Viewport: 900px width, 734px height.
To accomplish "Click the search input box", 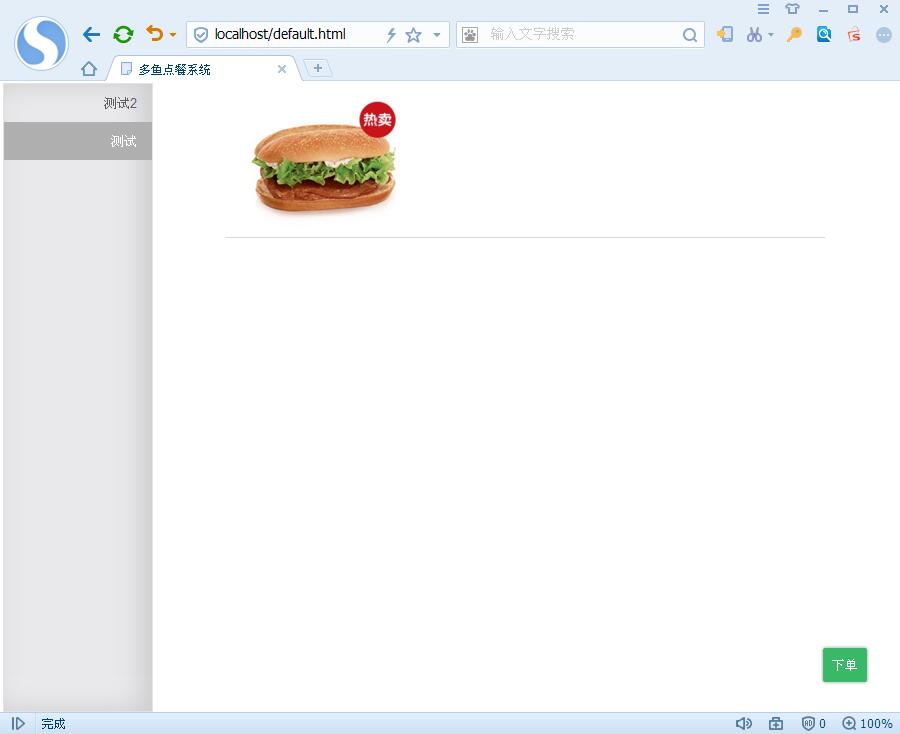I will [580, 34].
